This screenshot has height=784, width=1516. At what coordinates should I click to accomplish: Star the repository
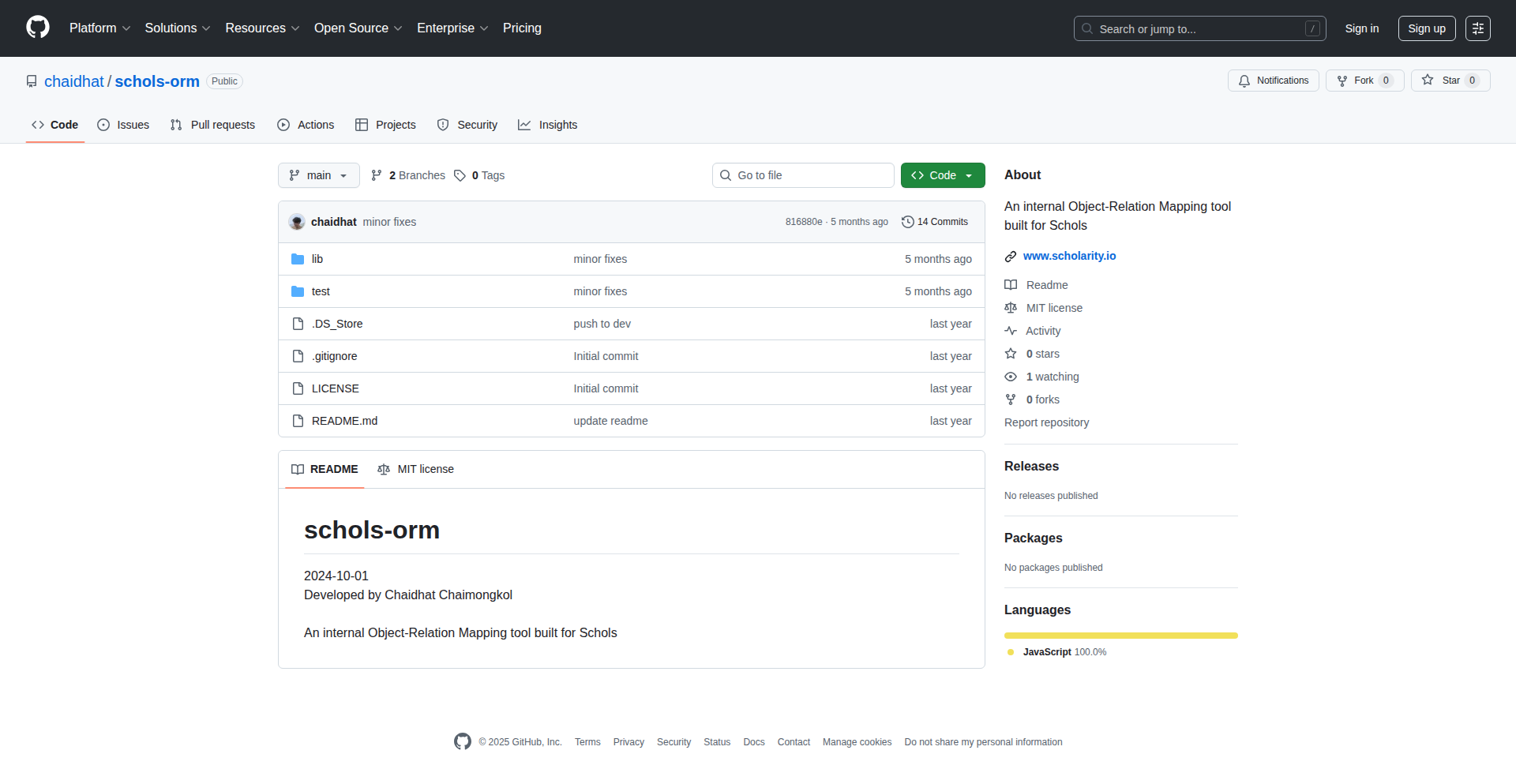coord(1450,81)
